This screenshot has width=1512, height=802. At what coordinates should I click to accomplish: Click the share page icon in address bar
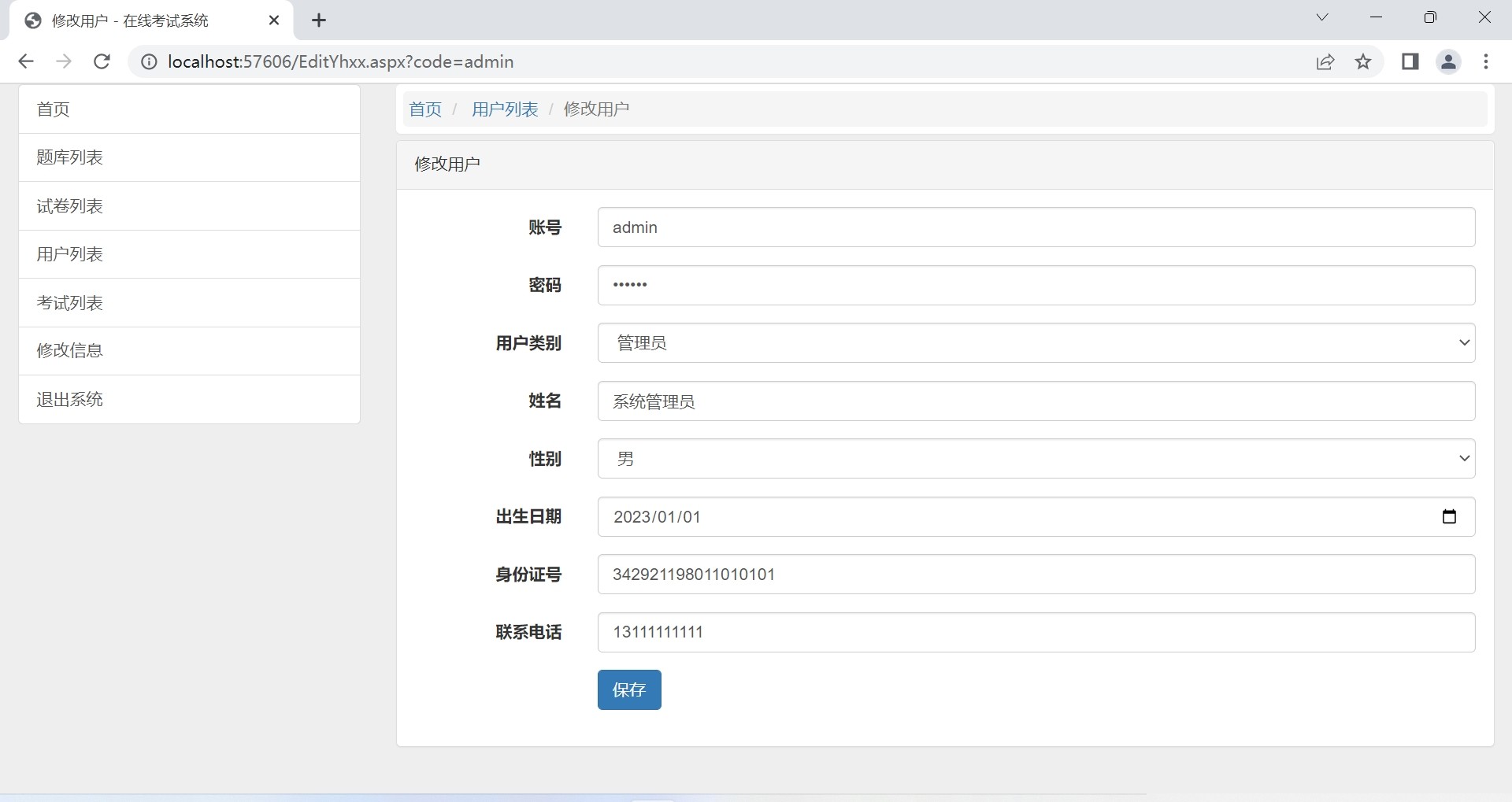pos(1325,61)
